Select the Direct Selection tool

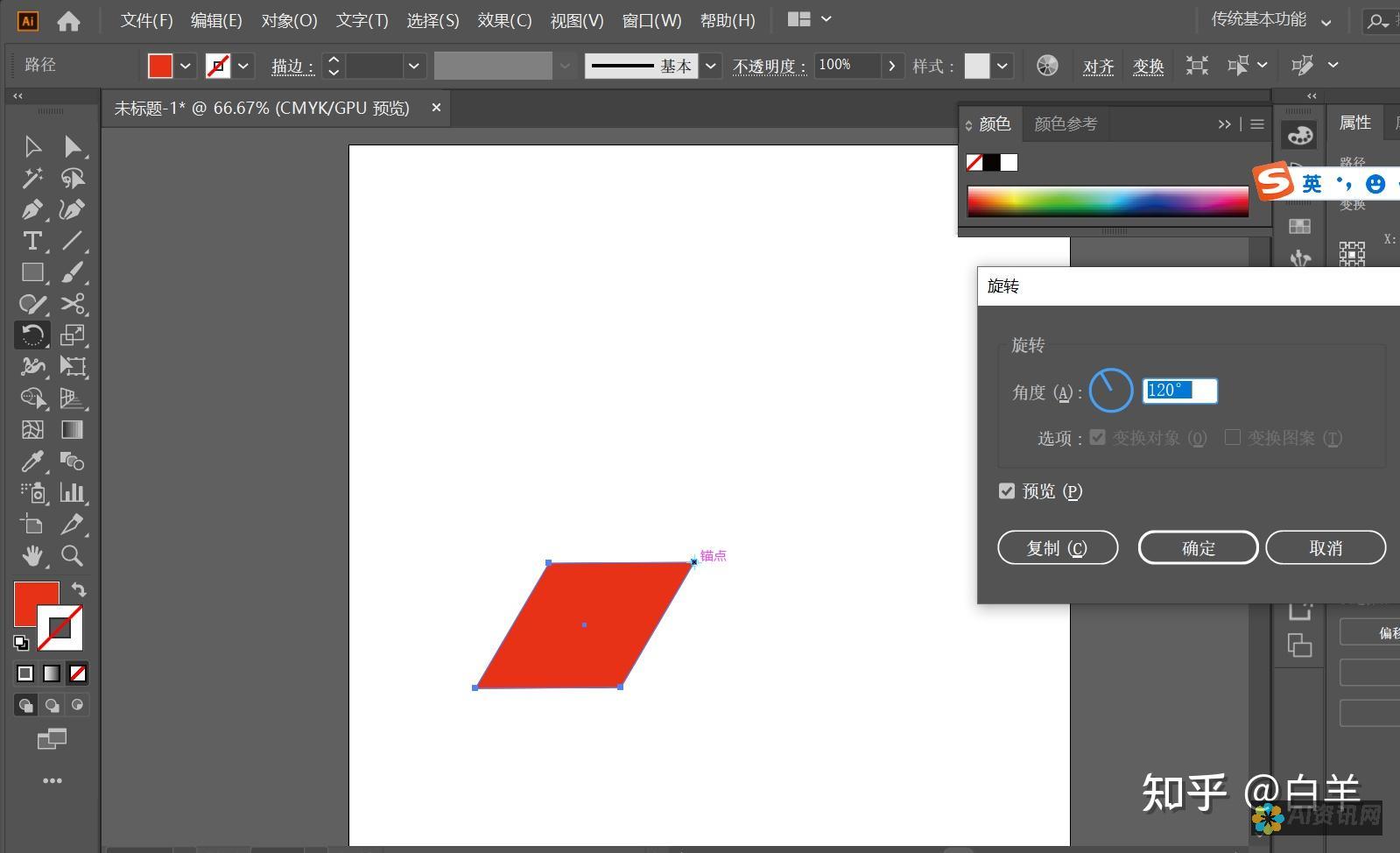coord(73,146)
